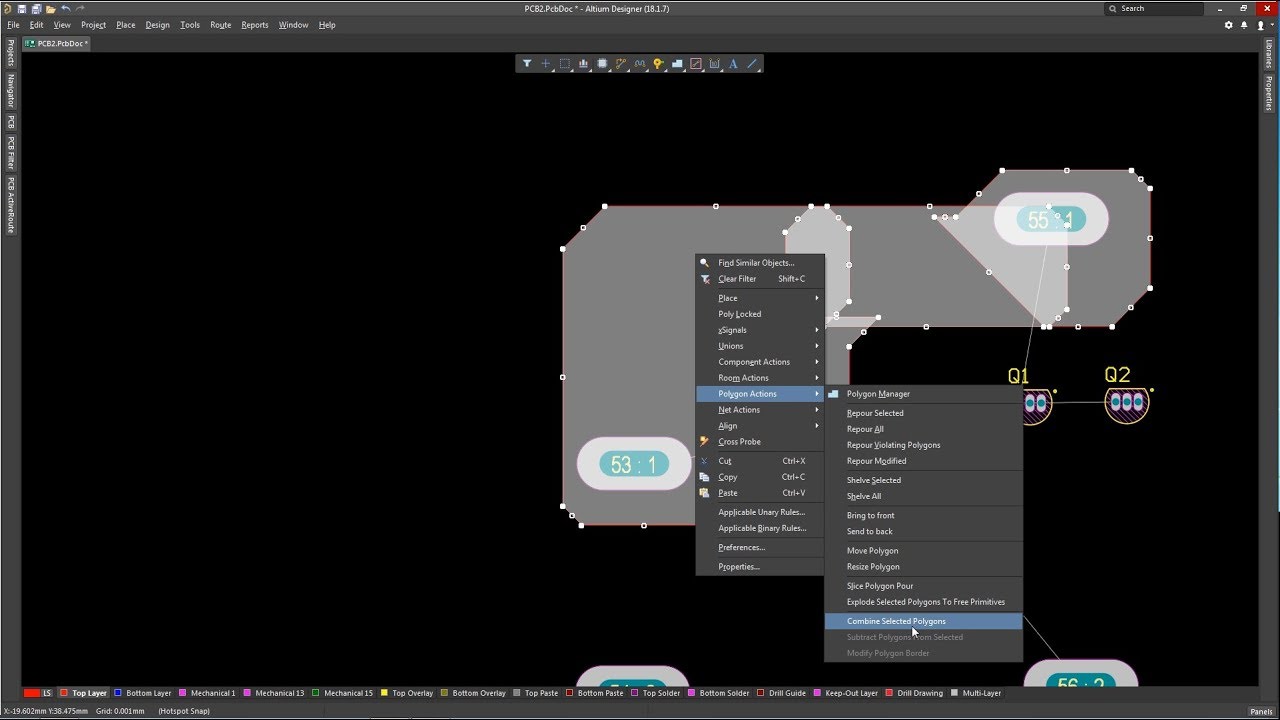The width and height of the screenshot is (1280, 720).
Task: Click the Open folder icon
Action: click(x=50, y=8)
